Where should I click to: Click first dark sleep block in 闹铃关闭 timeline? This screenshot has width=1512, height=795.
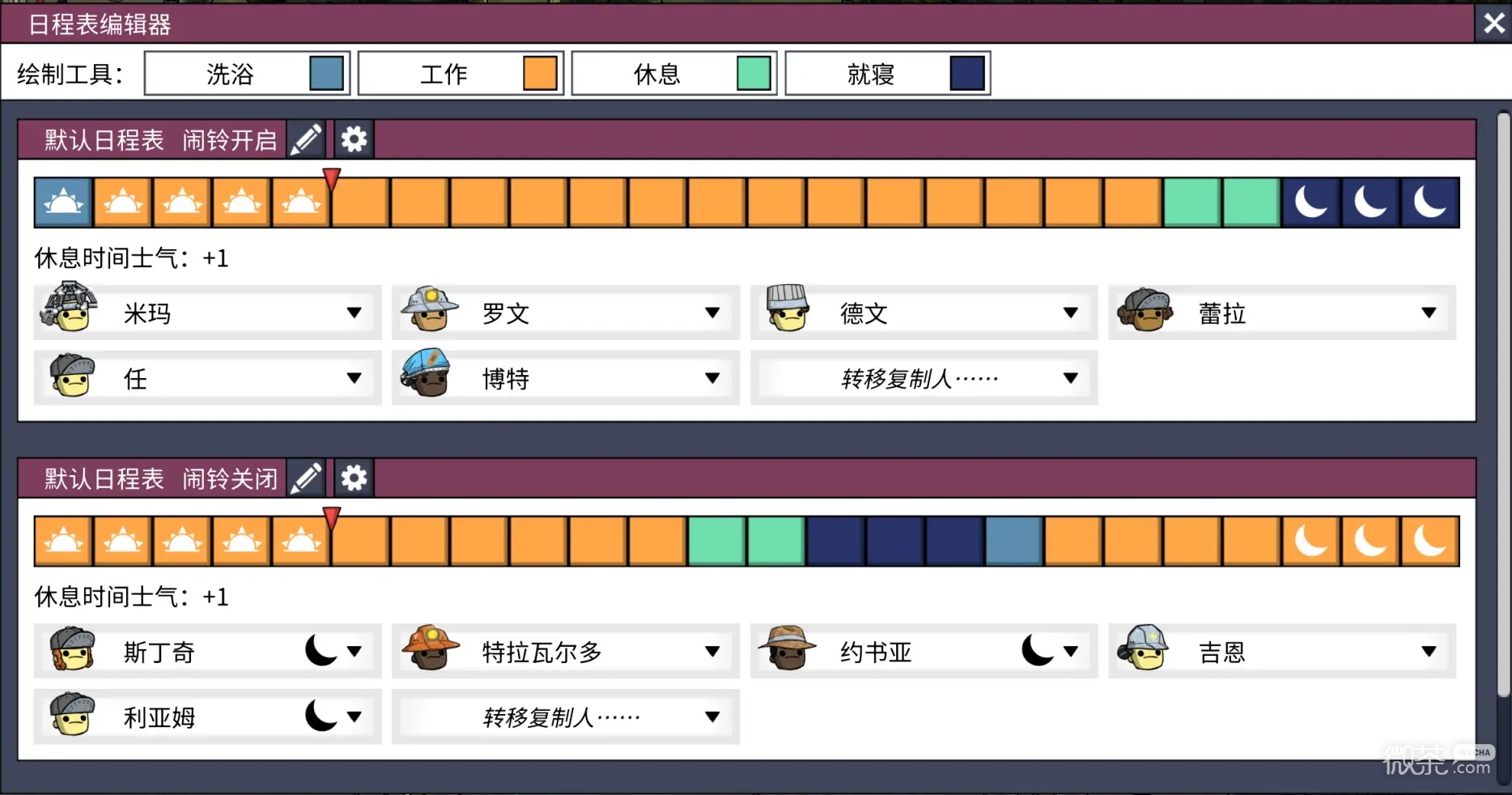click(835, 541)
